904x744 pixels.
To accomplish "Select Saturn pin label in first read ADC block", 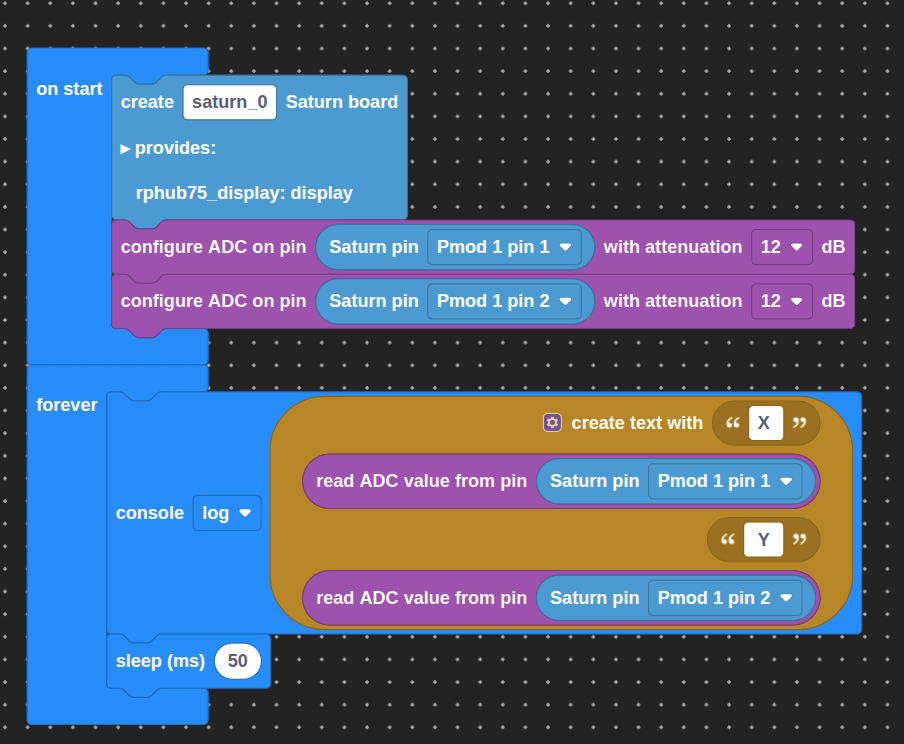I will tap(594, 481).
